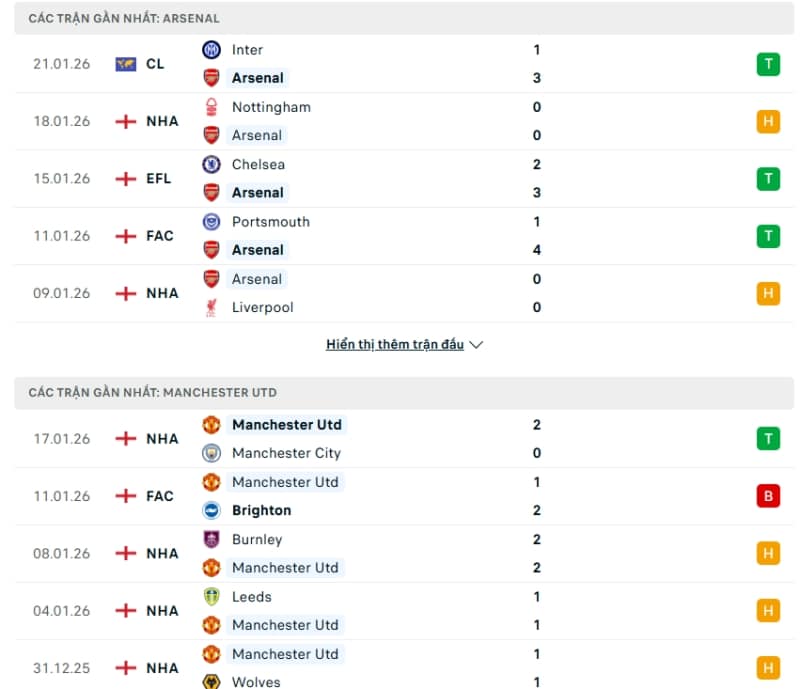Expand Hiển thị thêm trận đấu chevron
The height and width of the screenshot is (689, 800).
476,343
